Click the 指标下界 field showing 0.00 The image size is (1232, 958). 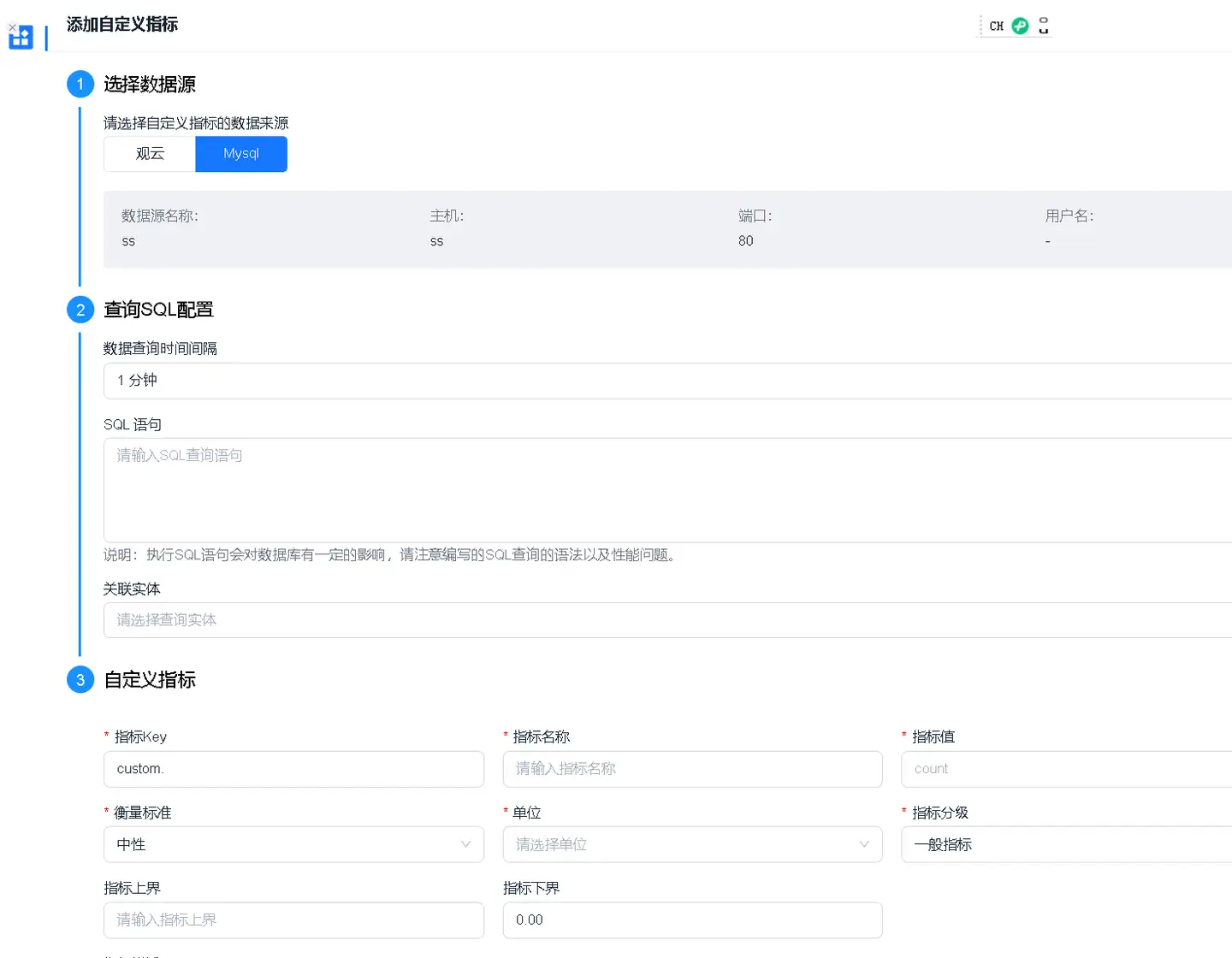[x=692, y=920]
